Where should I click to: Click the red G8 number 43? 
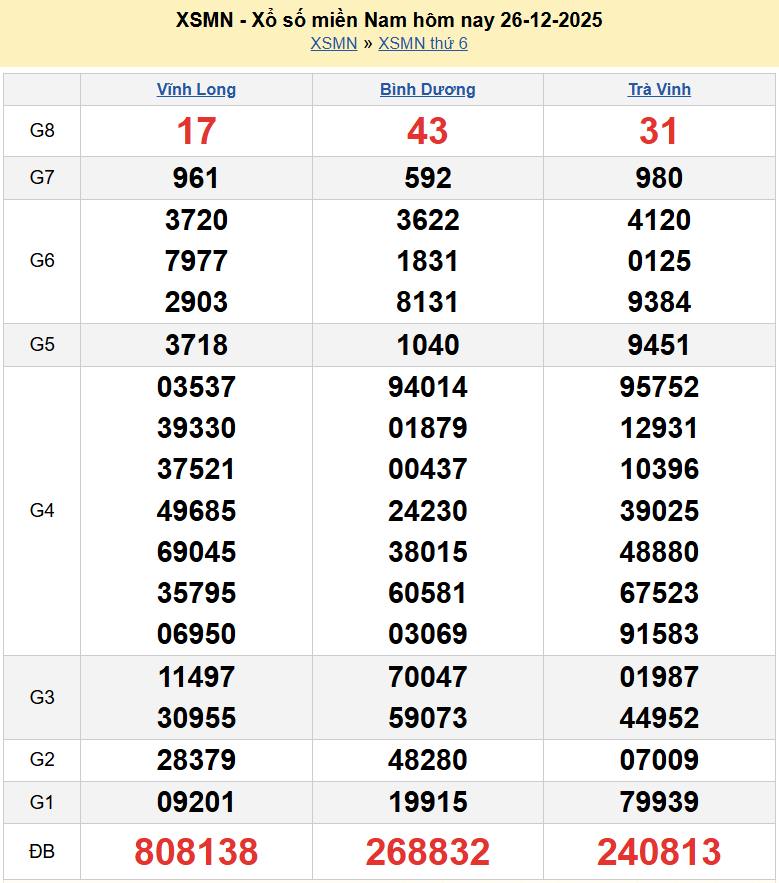(x=427, y=131)
